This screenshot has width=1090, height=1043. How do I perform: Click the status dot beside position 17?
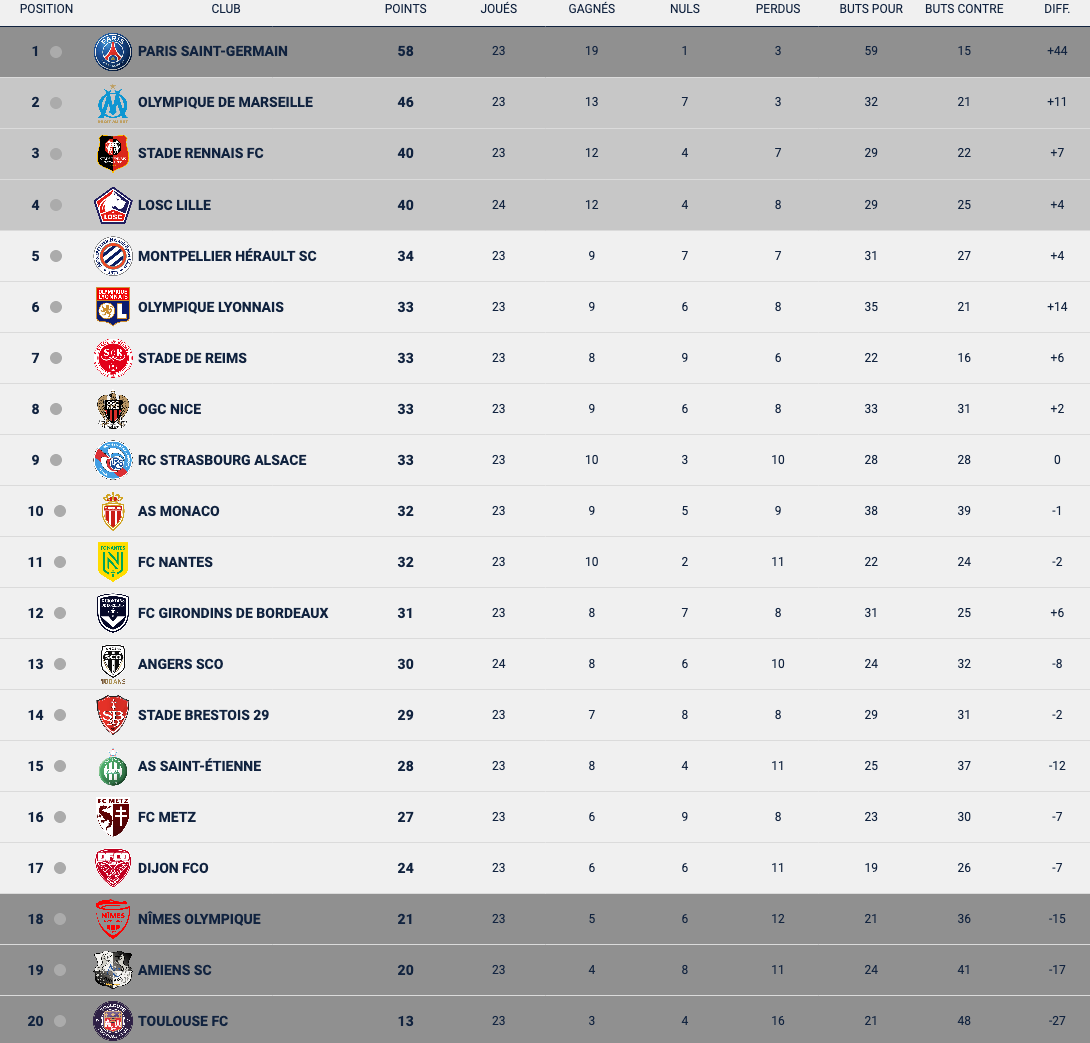click(x=60, y=868)
